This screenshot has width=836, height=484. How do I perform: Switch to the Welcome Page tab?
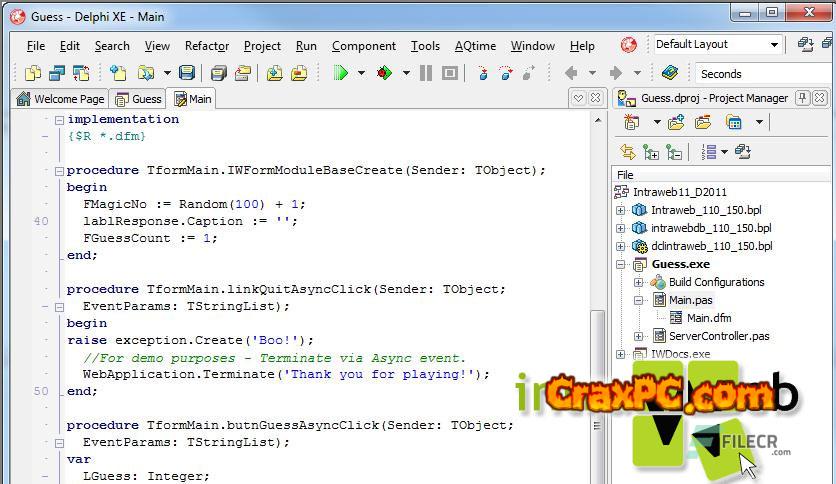(60, 99)
